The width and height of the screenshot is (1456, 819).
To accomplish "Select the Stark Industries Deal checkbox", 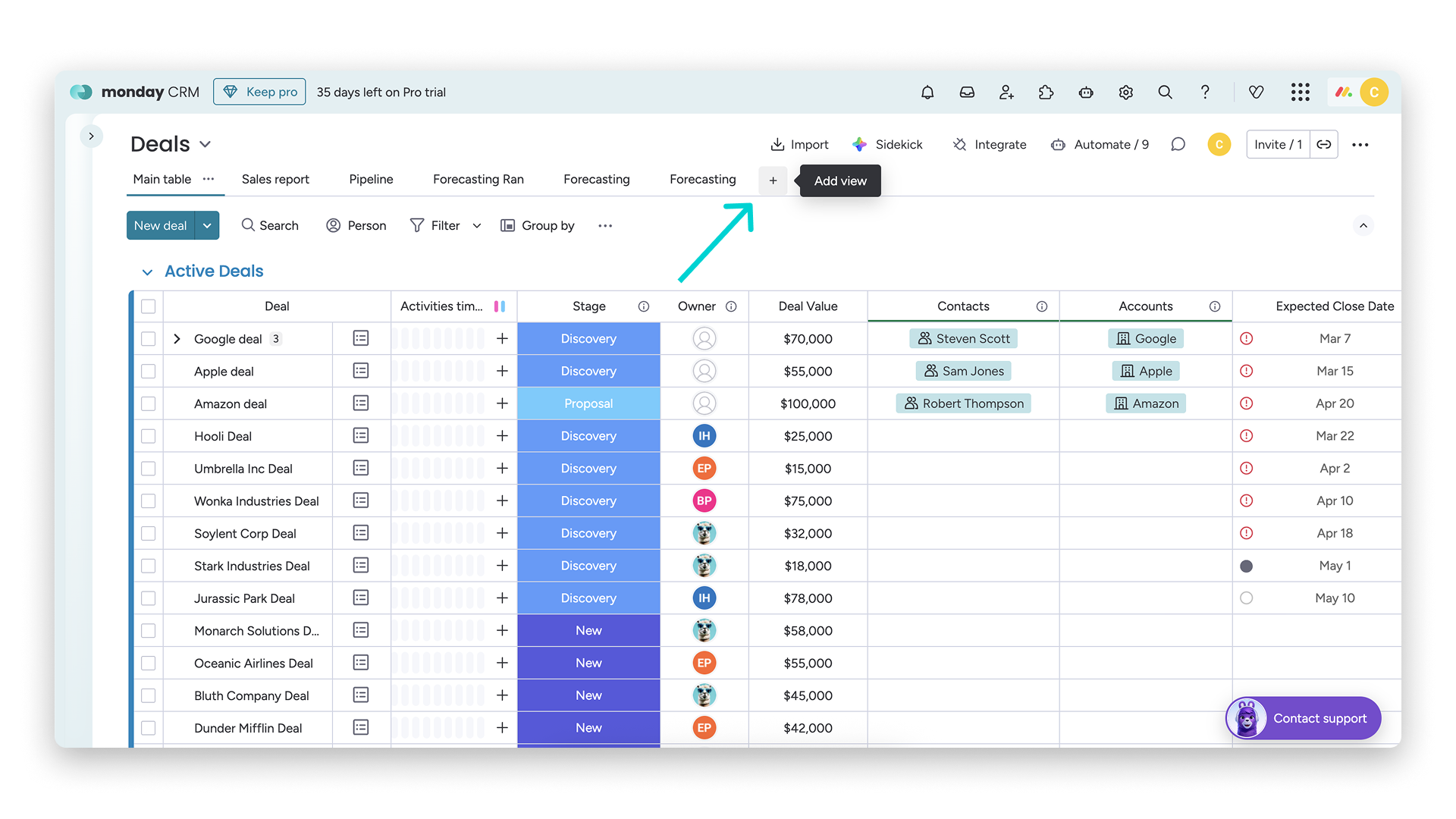I will click(x=149, y=566).
